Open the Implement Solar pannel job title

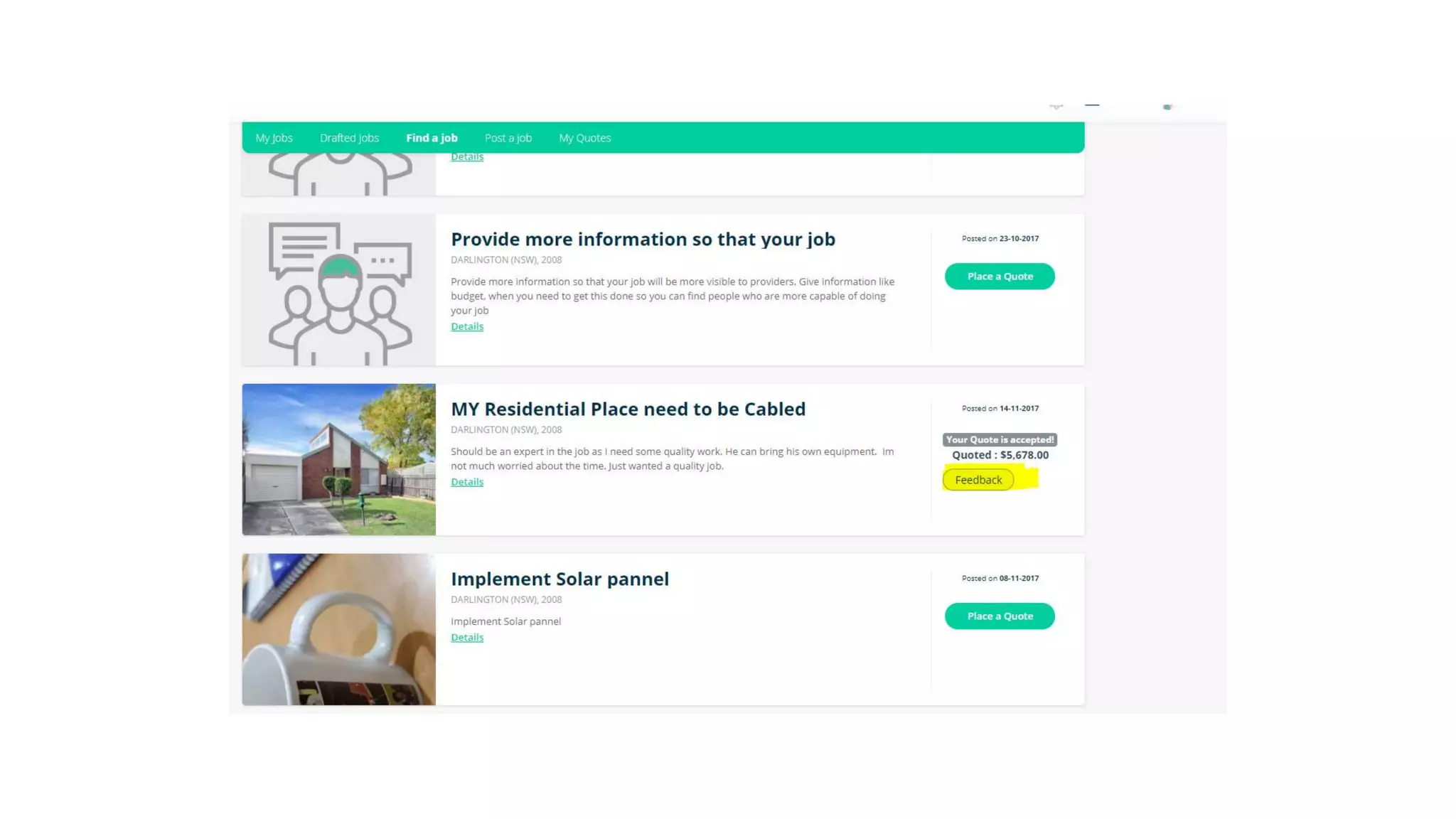(x=560, y=579)
